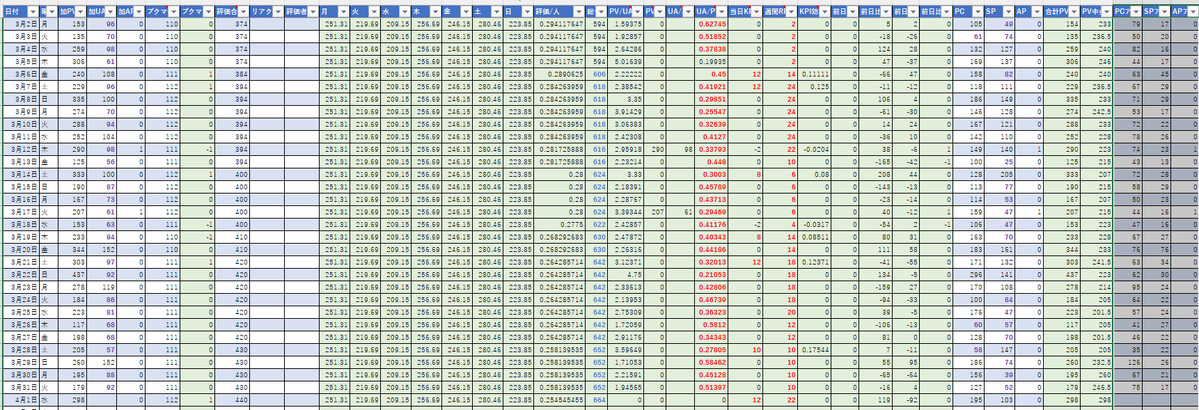Open the 評価者 column filter dropdown
This screenshot has width=1199, height=410.
tap(314, 12)
